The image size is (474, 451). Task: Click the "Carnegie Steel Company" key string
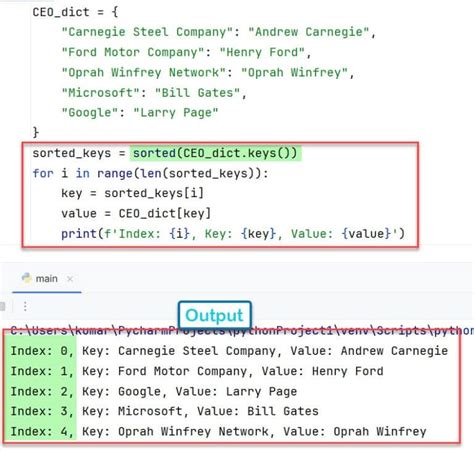(147, 32)
